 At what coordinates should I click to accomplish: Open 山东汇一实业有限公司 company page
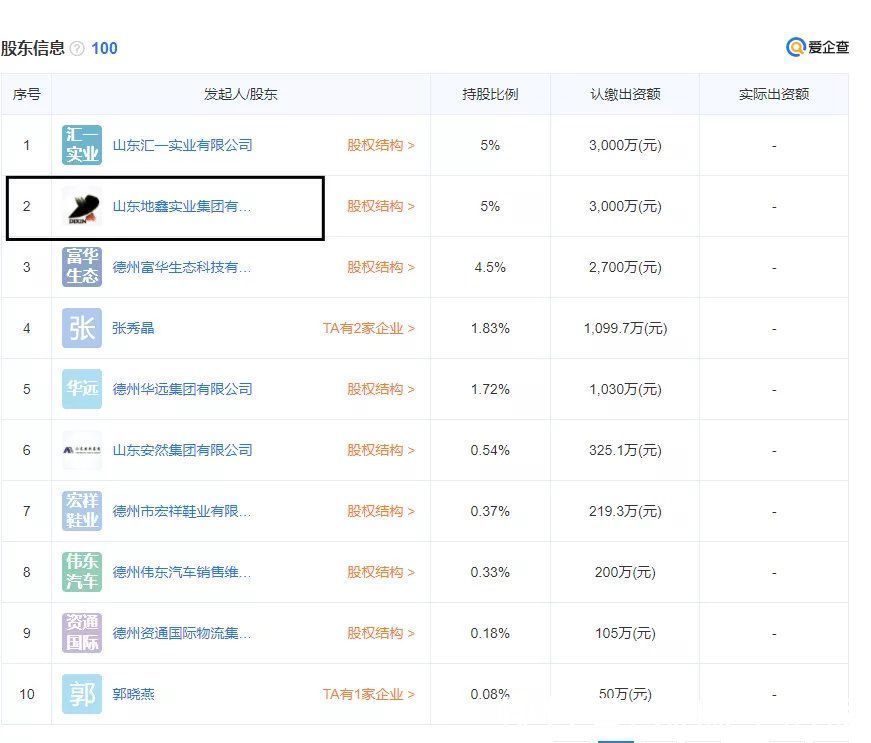point(180,145)
